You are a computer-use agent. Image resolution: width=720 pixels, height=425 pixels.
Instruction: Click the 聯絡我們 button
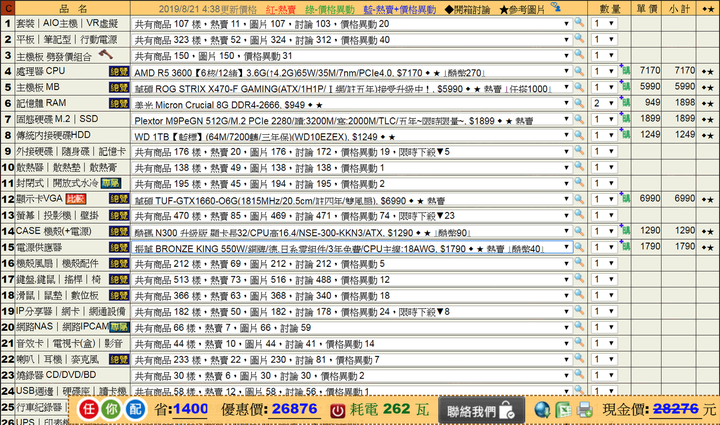[x=481, y=410]
